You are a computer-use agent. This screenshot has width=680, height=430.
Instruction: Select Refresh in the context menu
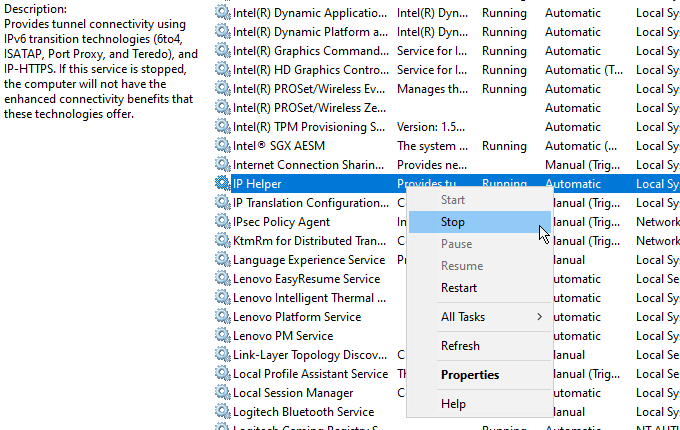pyautogui.click(x=460, y=346)
